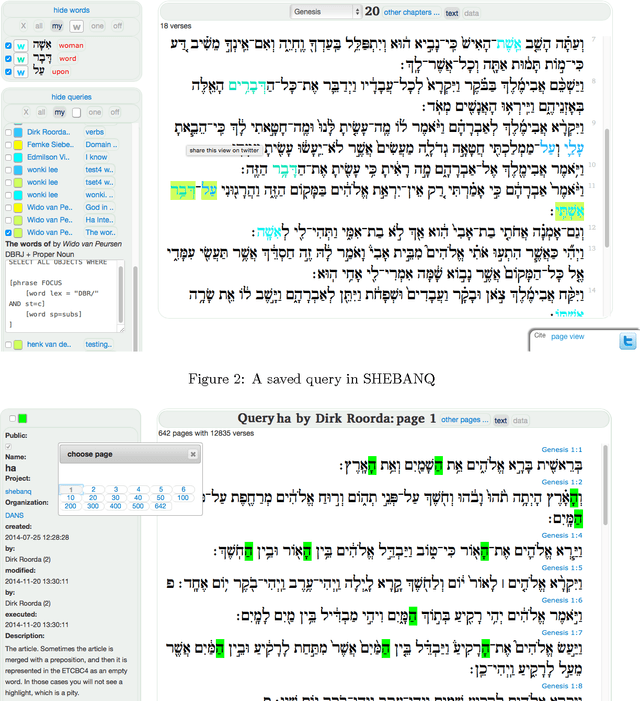
Task: Select 'one' in queries panel
Action: coord(95,112)
